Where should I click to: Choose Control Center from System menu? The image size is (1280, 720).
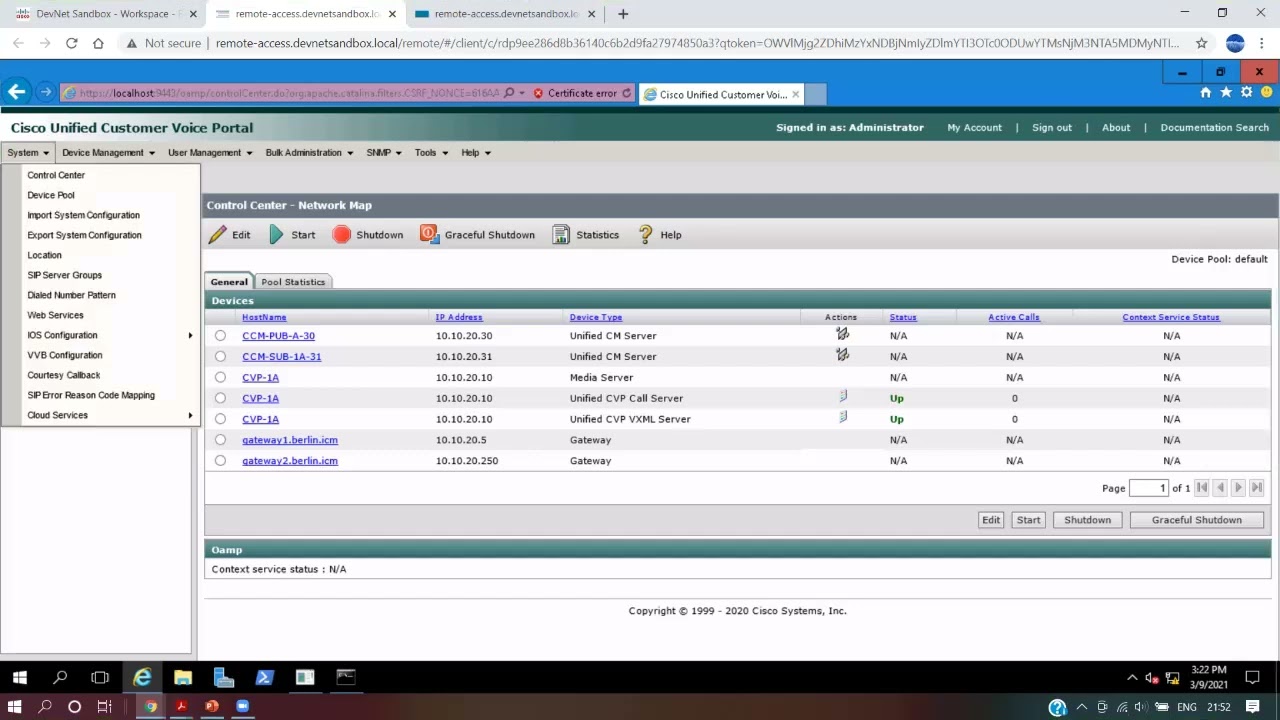click(x=56, y=175)
